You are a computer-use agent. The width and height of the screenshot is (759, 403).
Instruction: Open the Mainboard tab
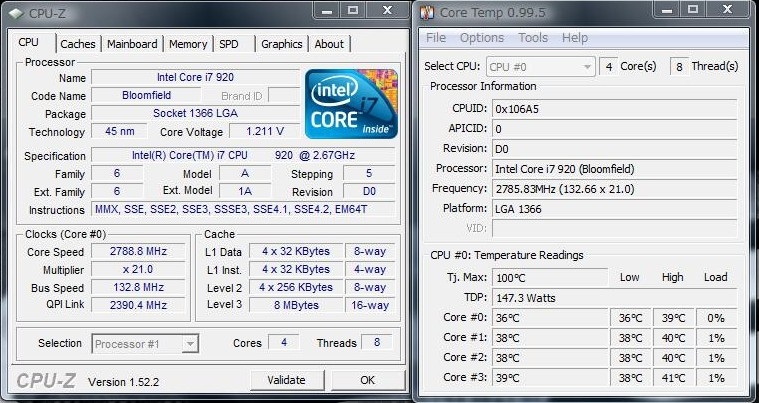tap(132, 44)
